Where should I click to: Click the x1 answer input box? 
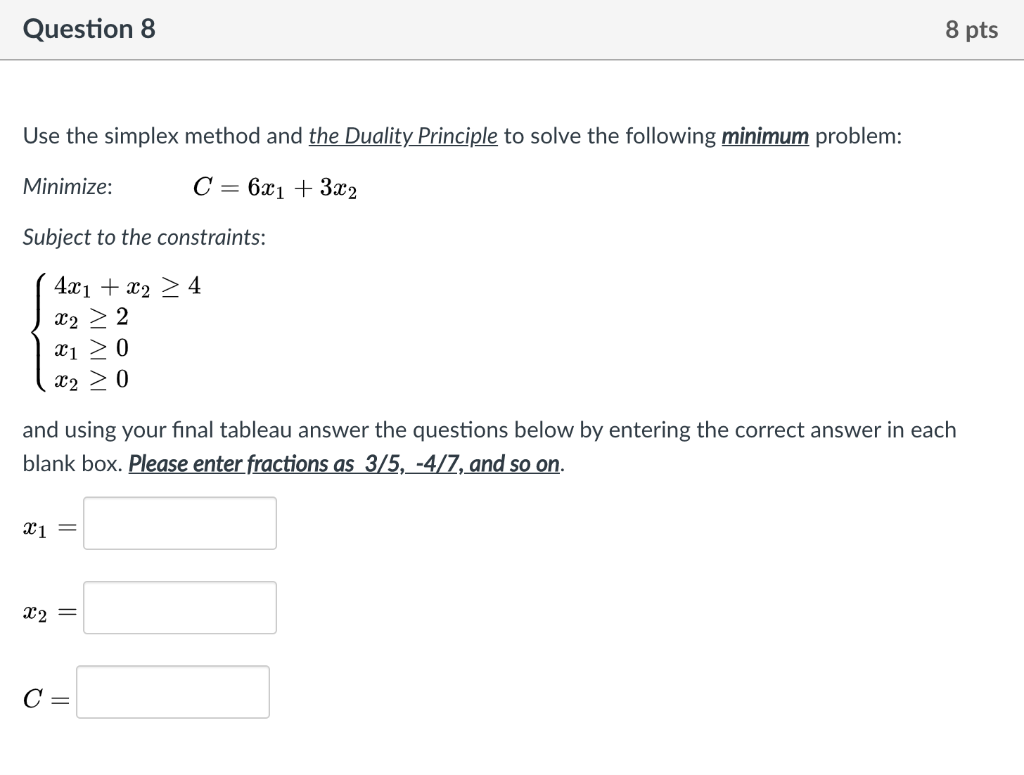click(180, 522)
